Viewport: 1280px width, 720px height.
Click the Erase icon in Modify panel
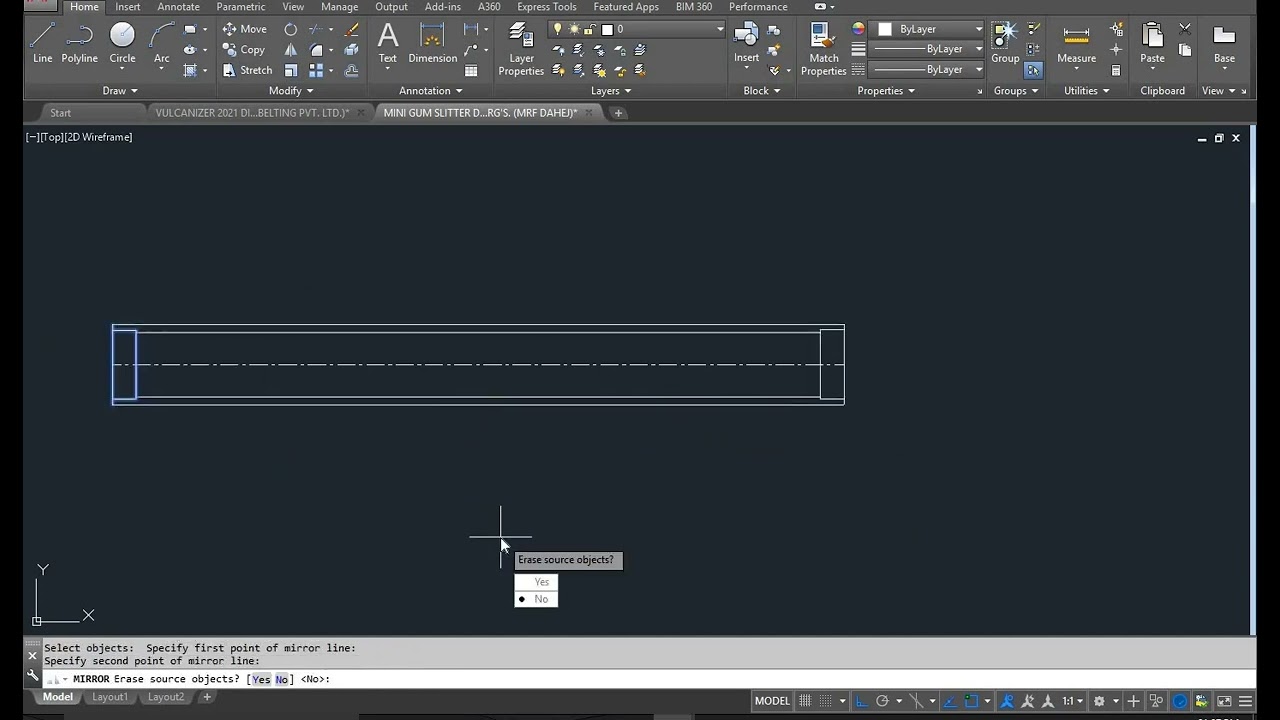click(351, 29)
